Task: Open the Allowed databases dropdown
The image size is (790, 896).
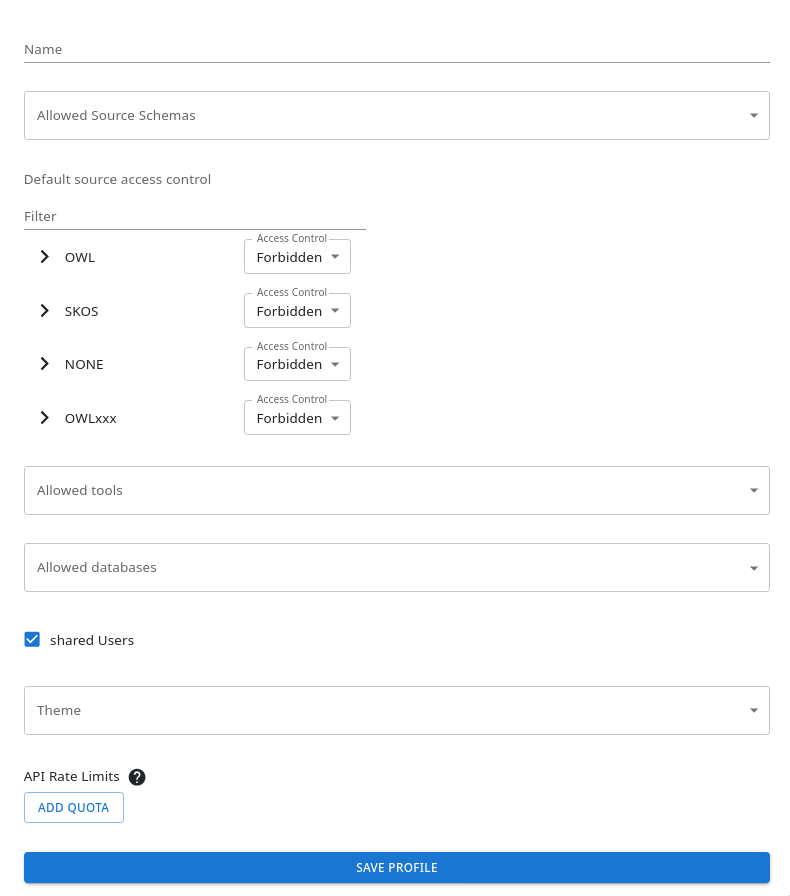Action: [x=397, y=567]
